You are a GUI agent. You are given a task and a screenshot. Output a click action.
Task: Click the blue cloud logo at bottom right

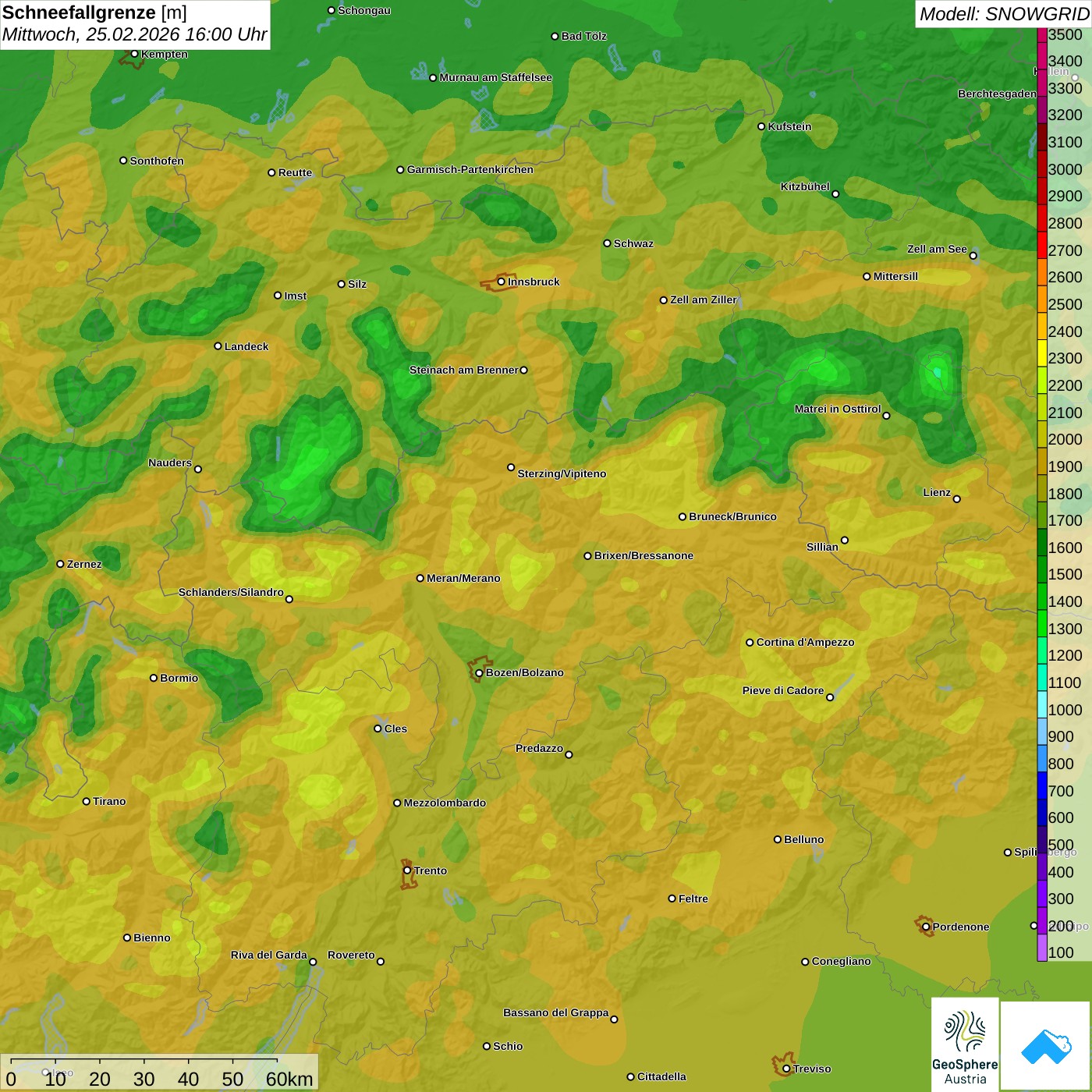(x=1046, y=1047)
